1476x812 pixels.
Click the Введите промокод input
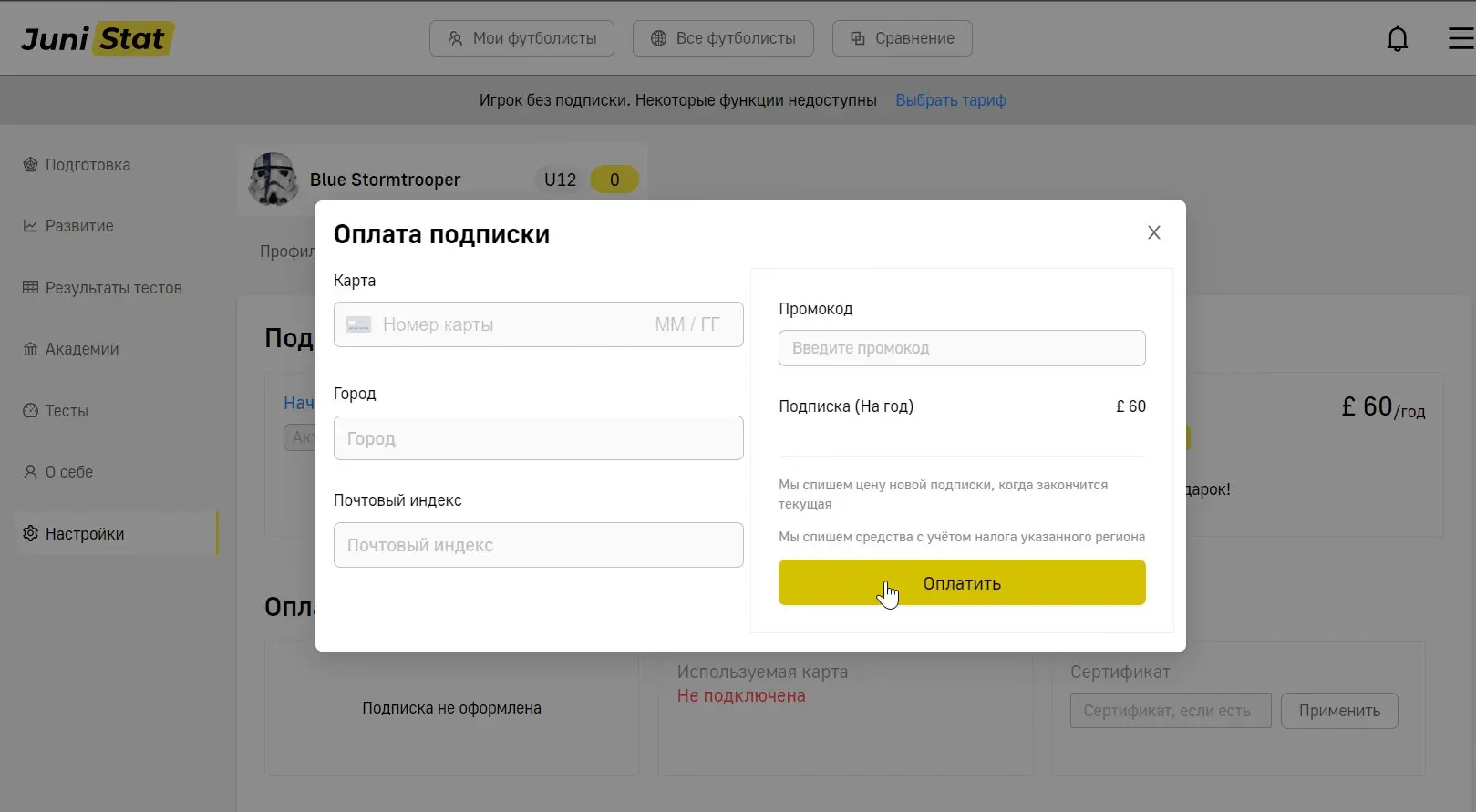click(961, 348)
